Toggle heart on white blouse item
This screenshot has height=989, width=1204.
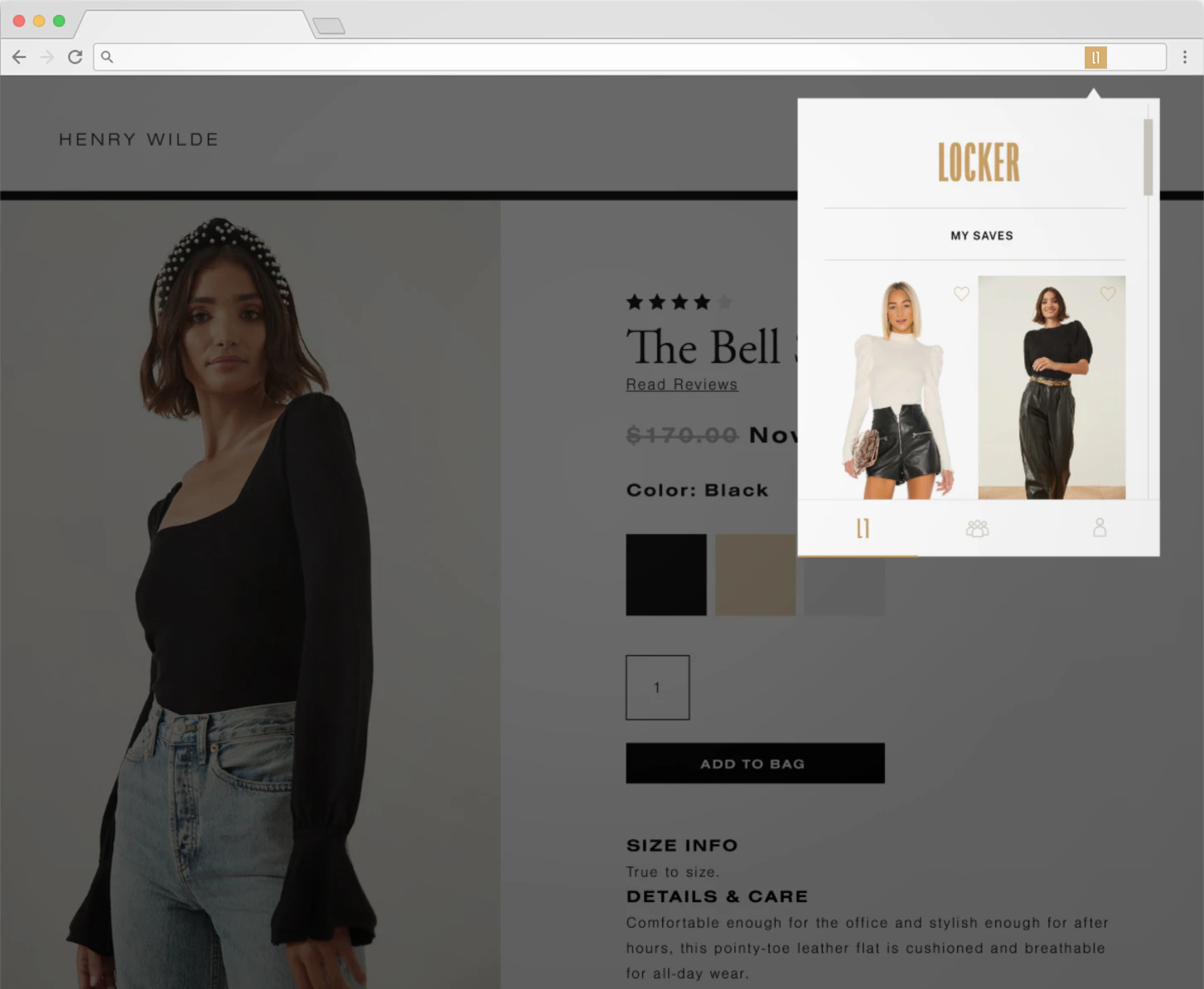(x=961, y=293)
